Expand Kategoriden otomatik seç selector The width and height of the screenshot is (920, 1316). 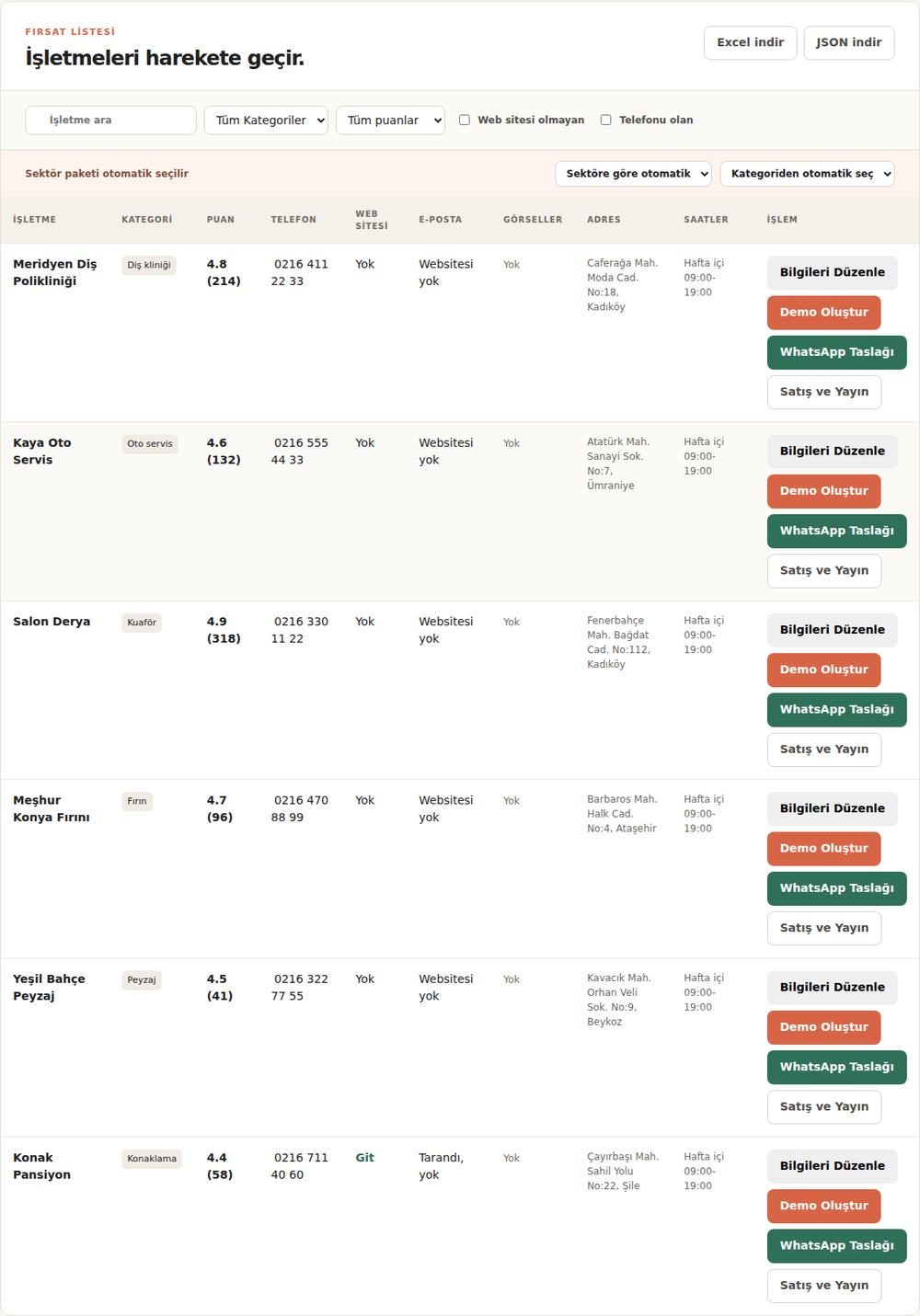[807, 174]
